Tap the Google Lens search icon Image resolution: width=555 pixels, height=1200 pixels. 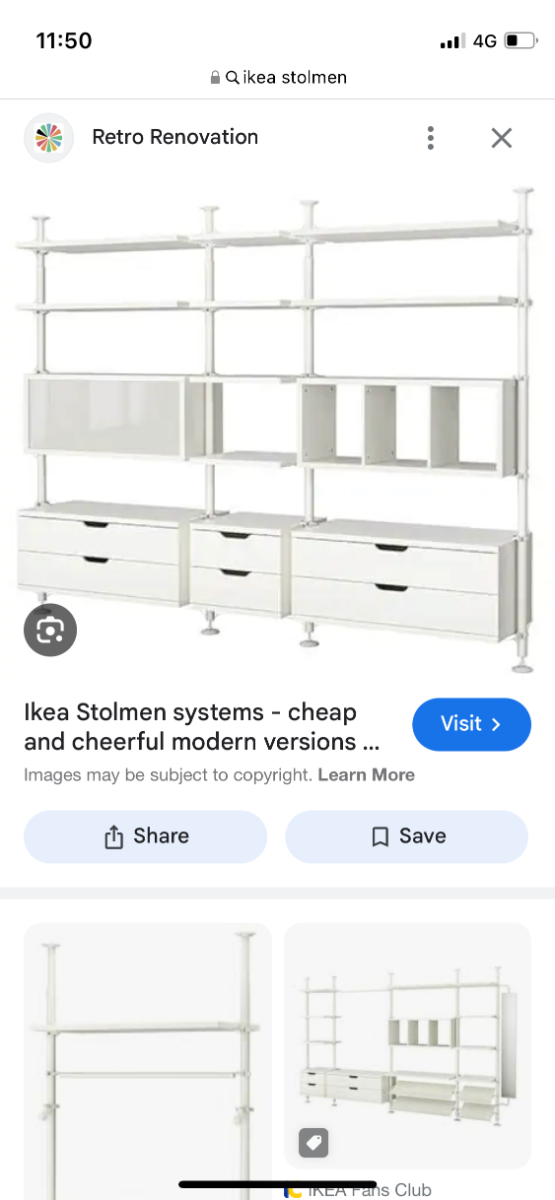tap(50, 630)
